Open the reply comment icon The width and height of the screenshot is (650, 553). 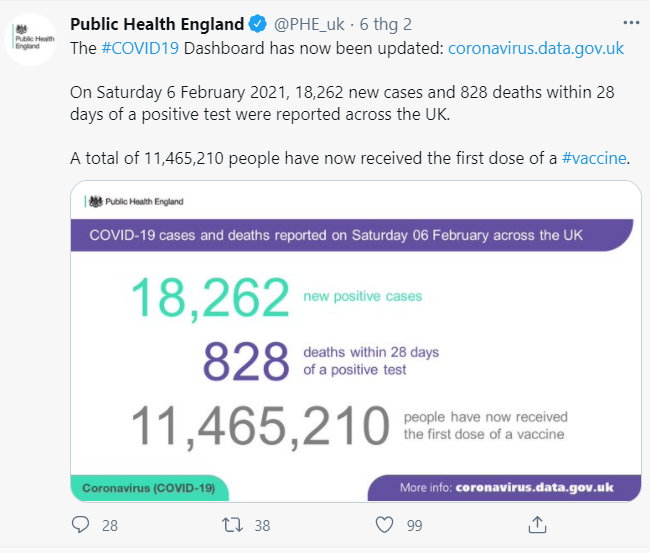[x=80, y=524]
